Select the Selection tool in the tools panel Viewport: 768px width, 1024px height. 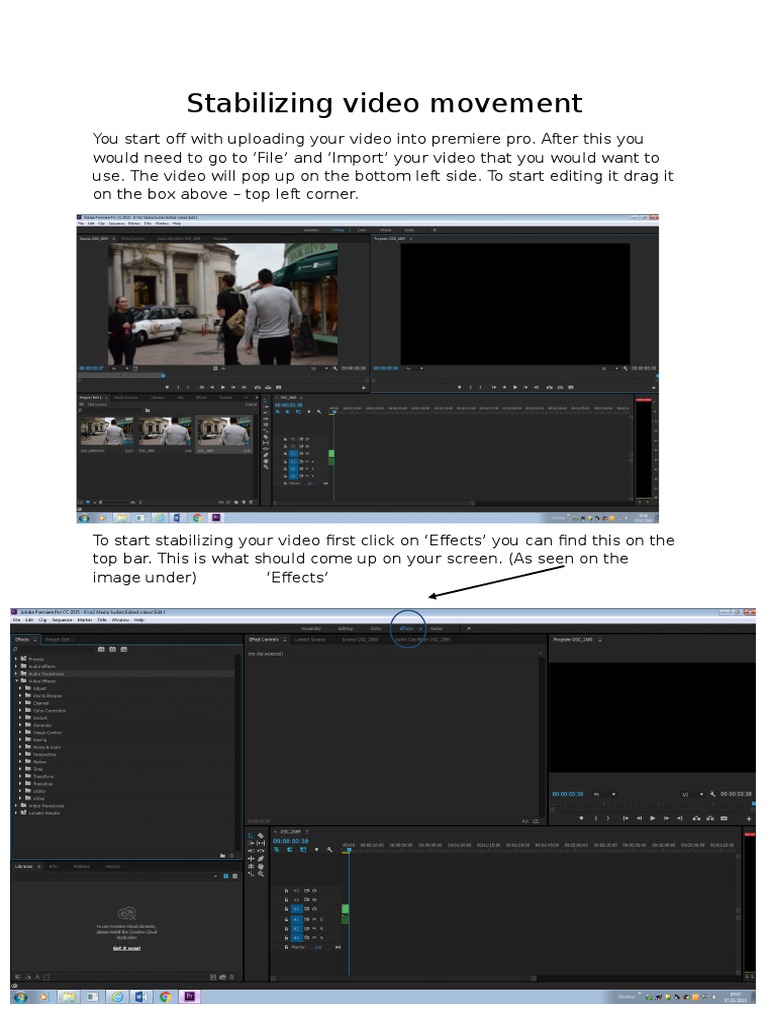click(x=251, y=836)
